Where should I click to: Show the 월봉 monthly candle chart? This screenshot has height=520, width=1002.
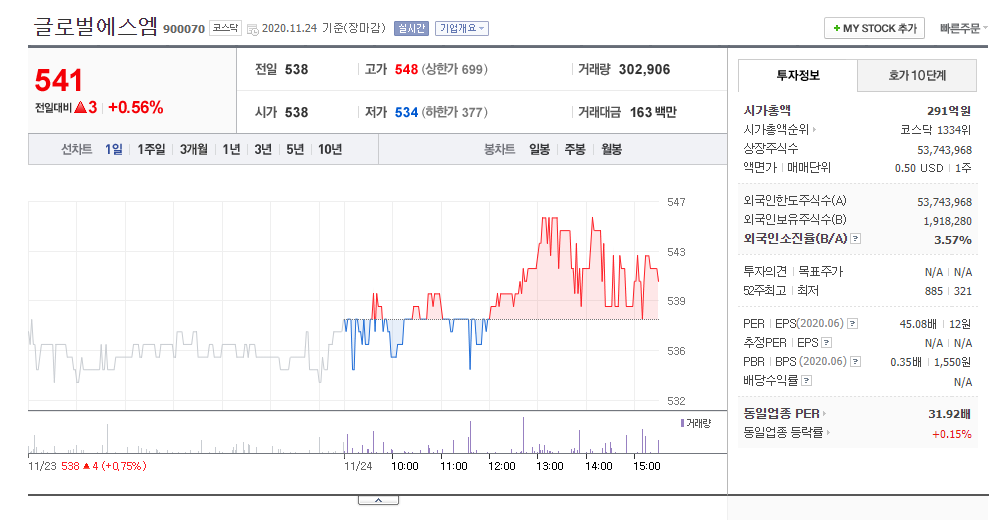pyautogui.click(x=612, y=149)
